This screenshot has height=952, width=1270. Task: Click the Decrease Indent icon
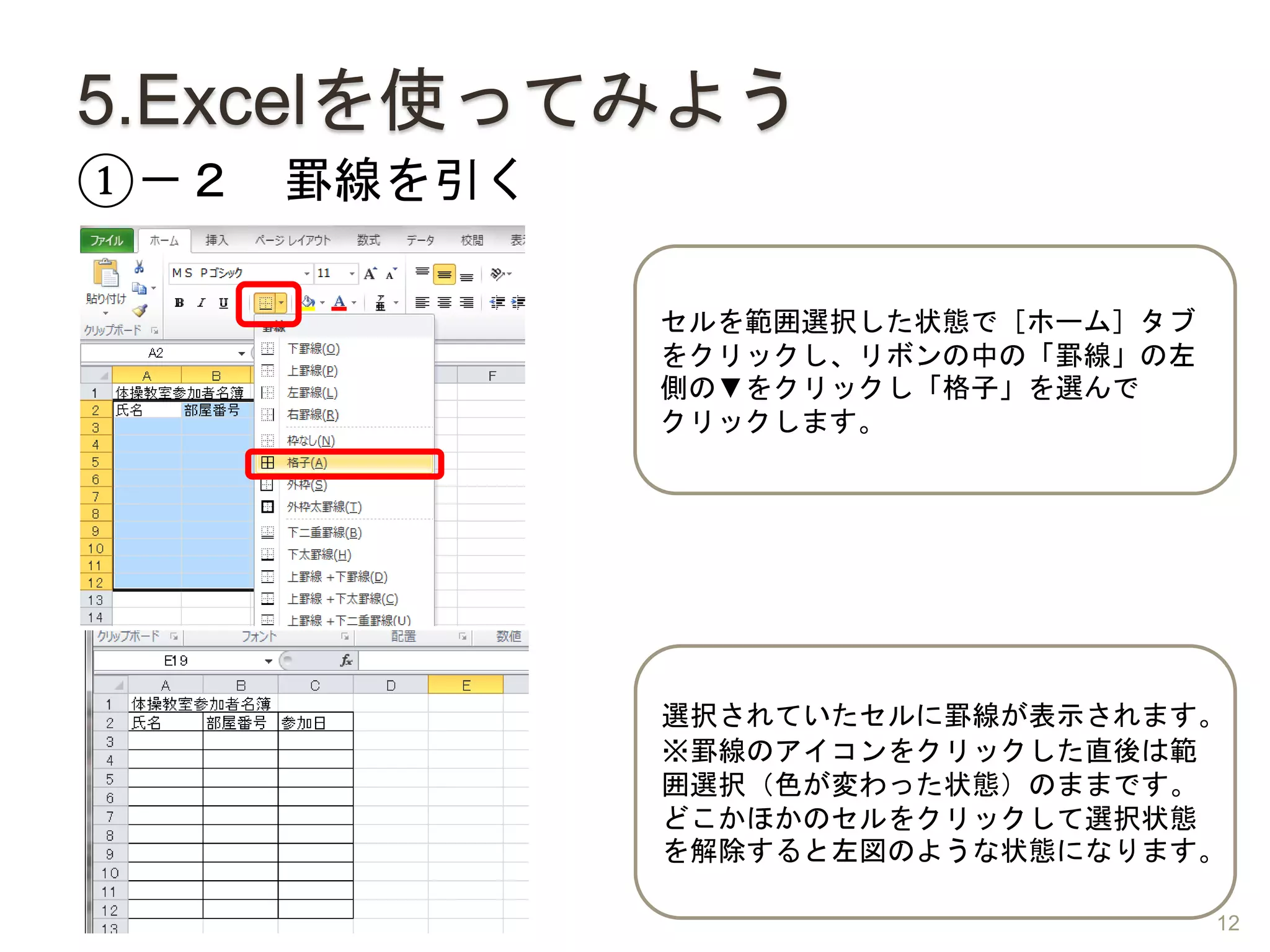[497, 302]
